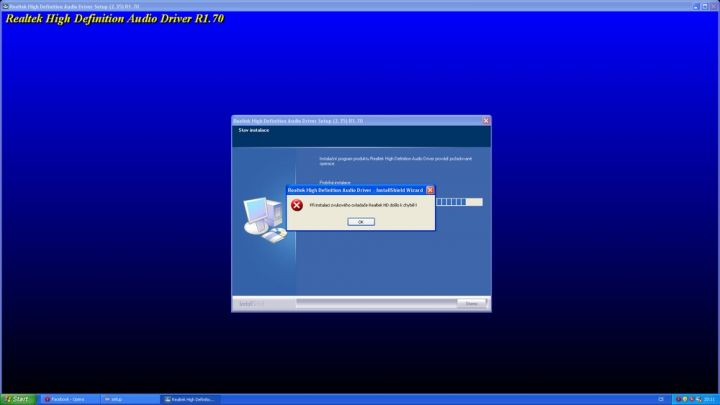
Task: Close the InstallShield Wizard error dialog
Action: click(x=430, y=190)
